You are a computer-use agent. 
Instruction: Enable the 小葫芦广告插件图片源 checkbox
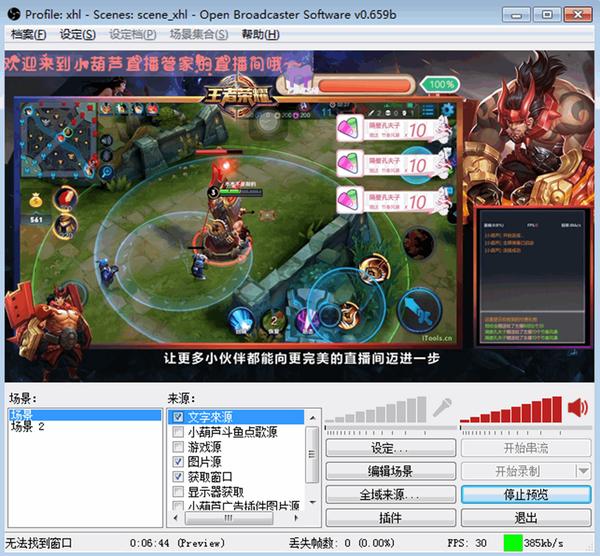[178, 506]
